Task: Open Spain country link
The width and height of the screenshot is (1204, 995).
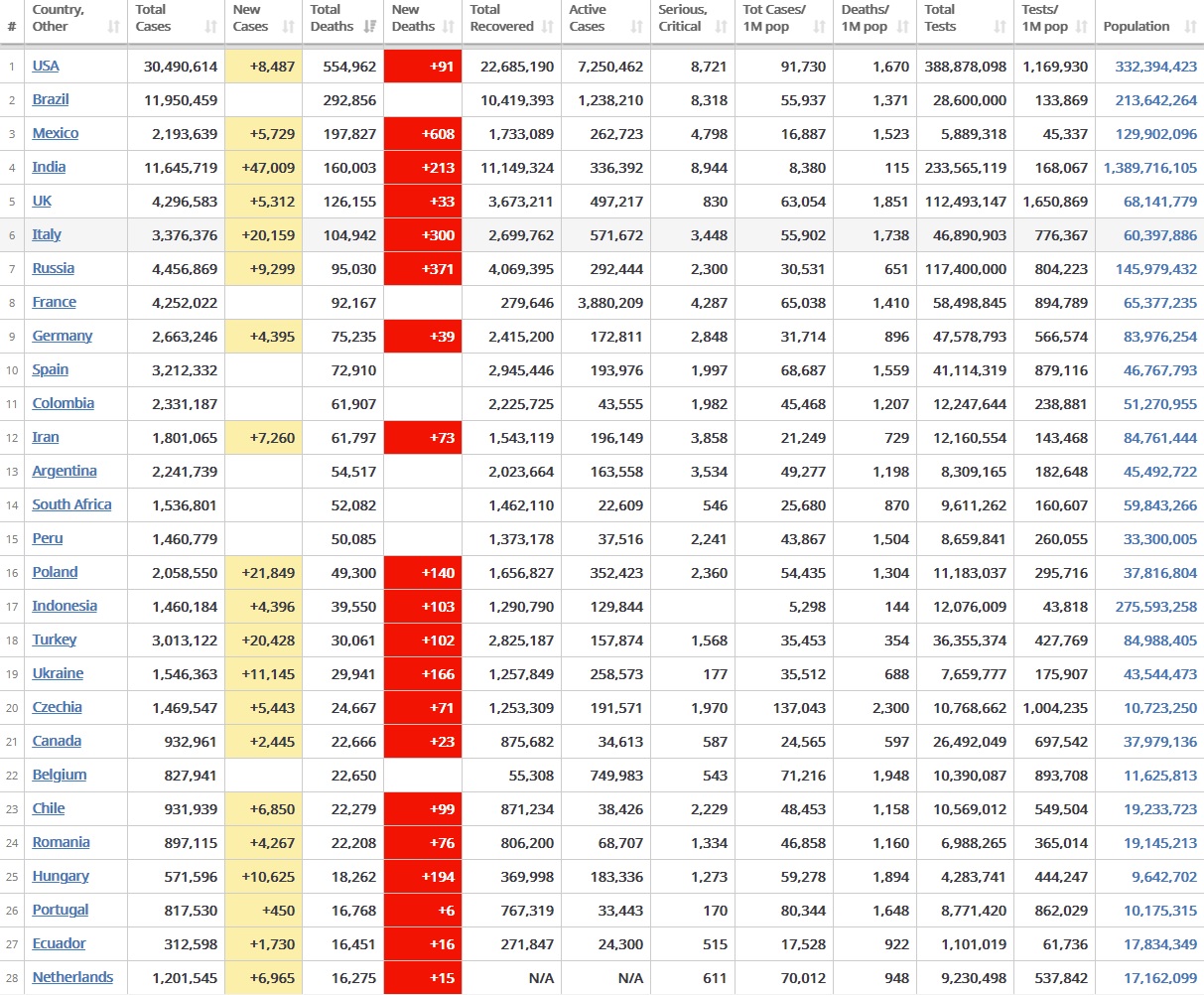Action: coord(51,369)
